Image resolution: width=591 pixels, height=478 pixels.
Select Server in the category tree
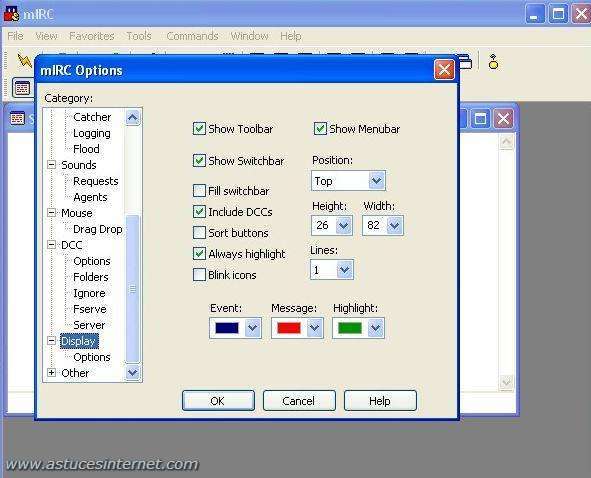coord(89,325)
